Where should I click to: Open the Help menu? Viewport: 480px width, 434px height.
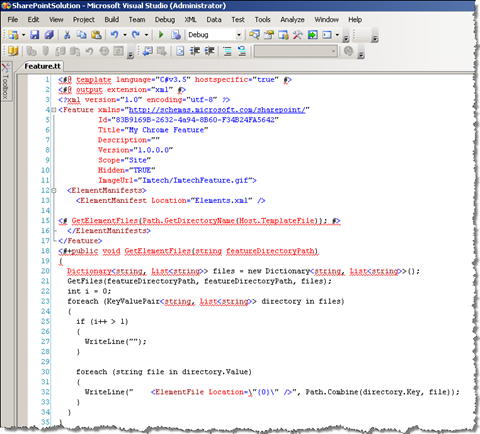pos(355,20)
